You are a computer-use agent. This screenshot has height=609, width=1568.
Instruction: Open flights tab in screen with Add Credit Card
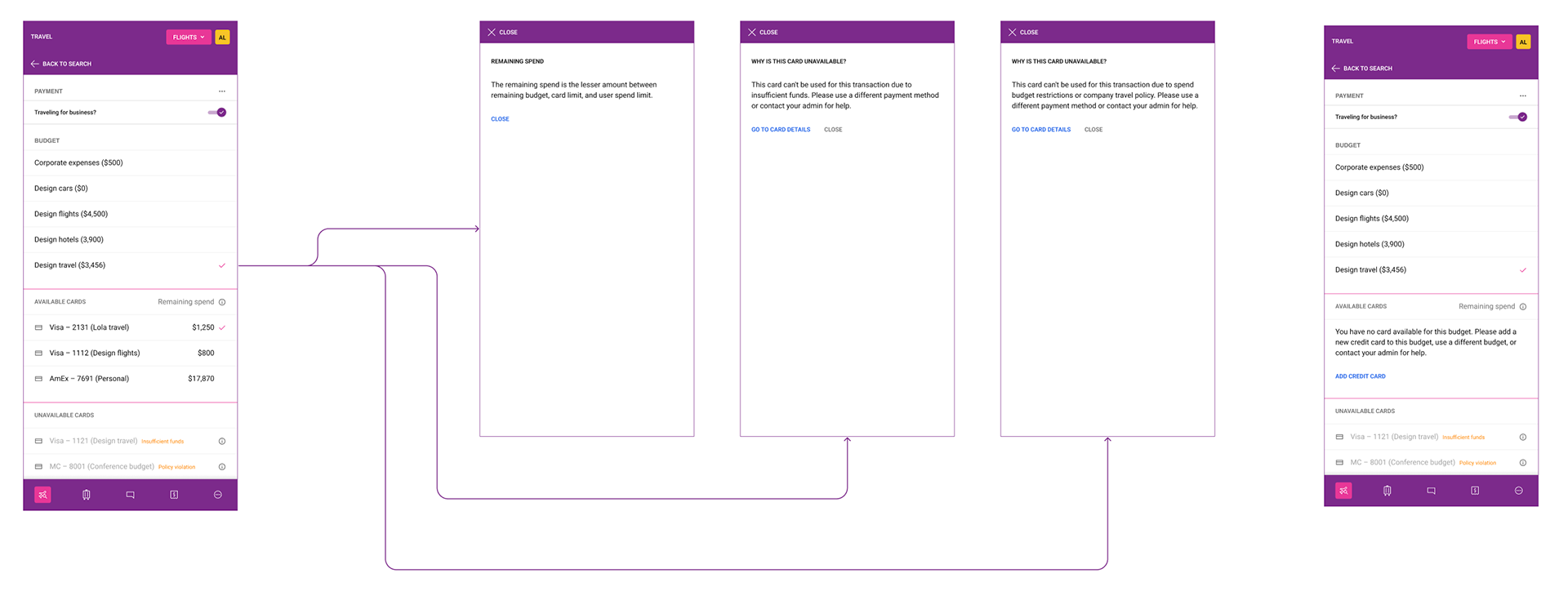tap(1343, 491)
